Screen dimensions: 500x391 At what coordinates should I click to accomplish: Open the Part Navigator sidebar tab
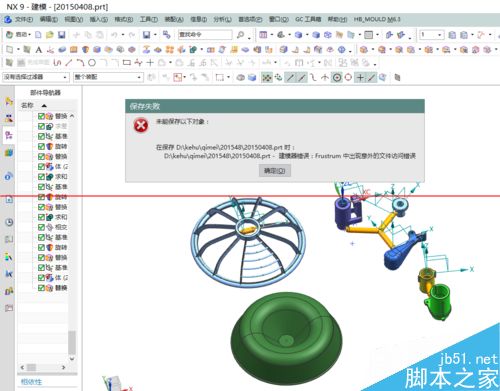[x=9, y=135]
